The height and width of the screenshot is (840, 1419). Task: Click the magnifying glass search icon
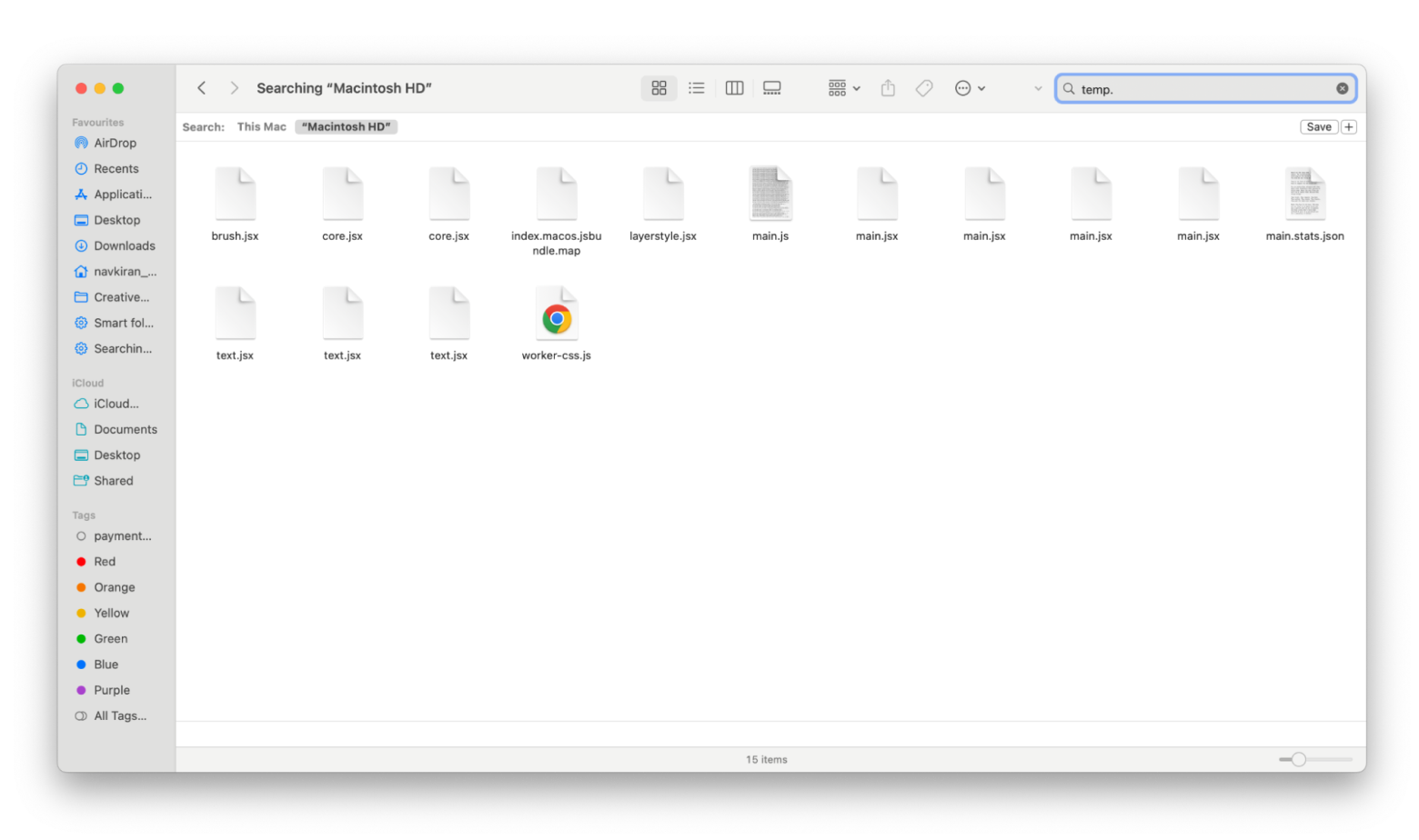click(1069, 89)
